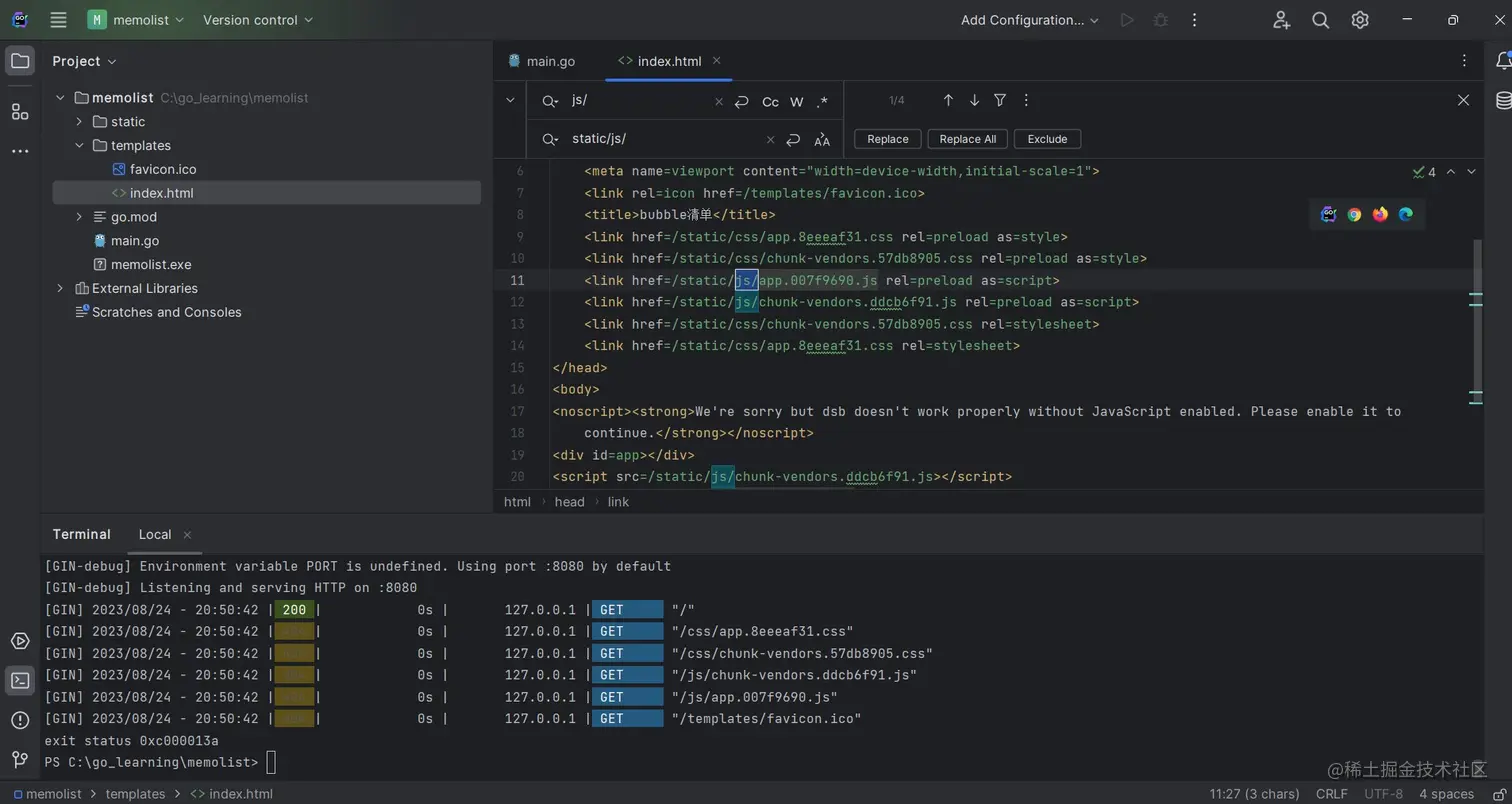The width and height of the screenshot is (1512, 804).
Task: Open the Structure tool window icon
Action: coord(20,111)
